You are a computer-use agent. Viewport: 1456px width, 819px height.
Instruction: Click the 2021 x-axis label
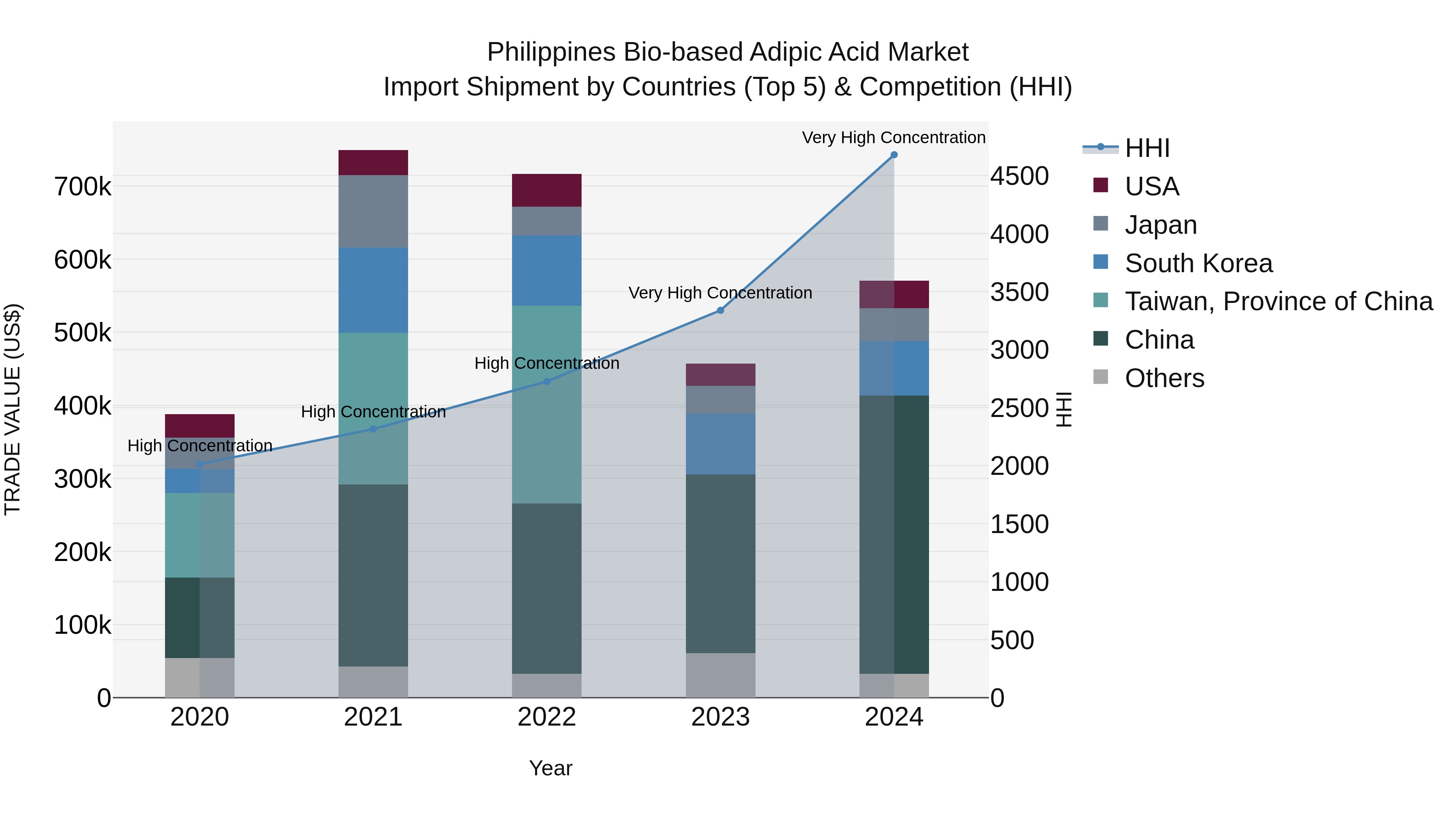[373, 717]
